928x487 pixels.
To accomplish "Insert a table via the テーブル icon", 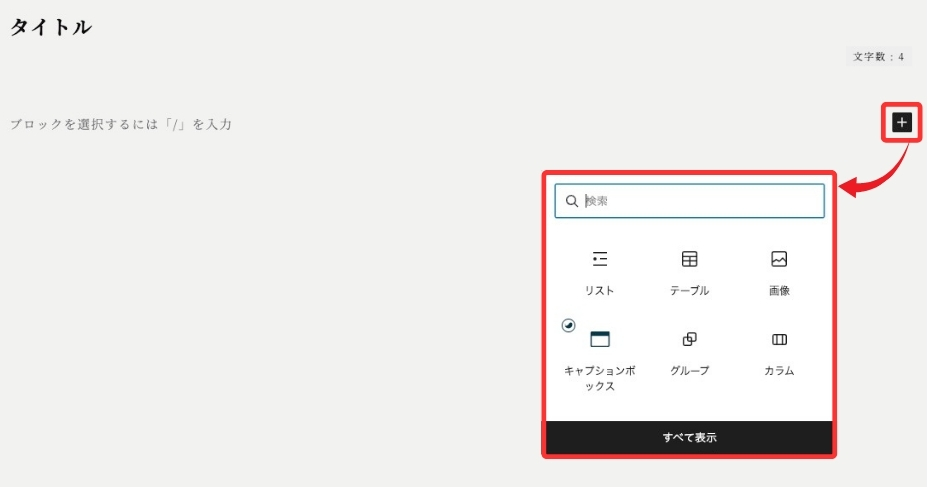I will point(689,259).
